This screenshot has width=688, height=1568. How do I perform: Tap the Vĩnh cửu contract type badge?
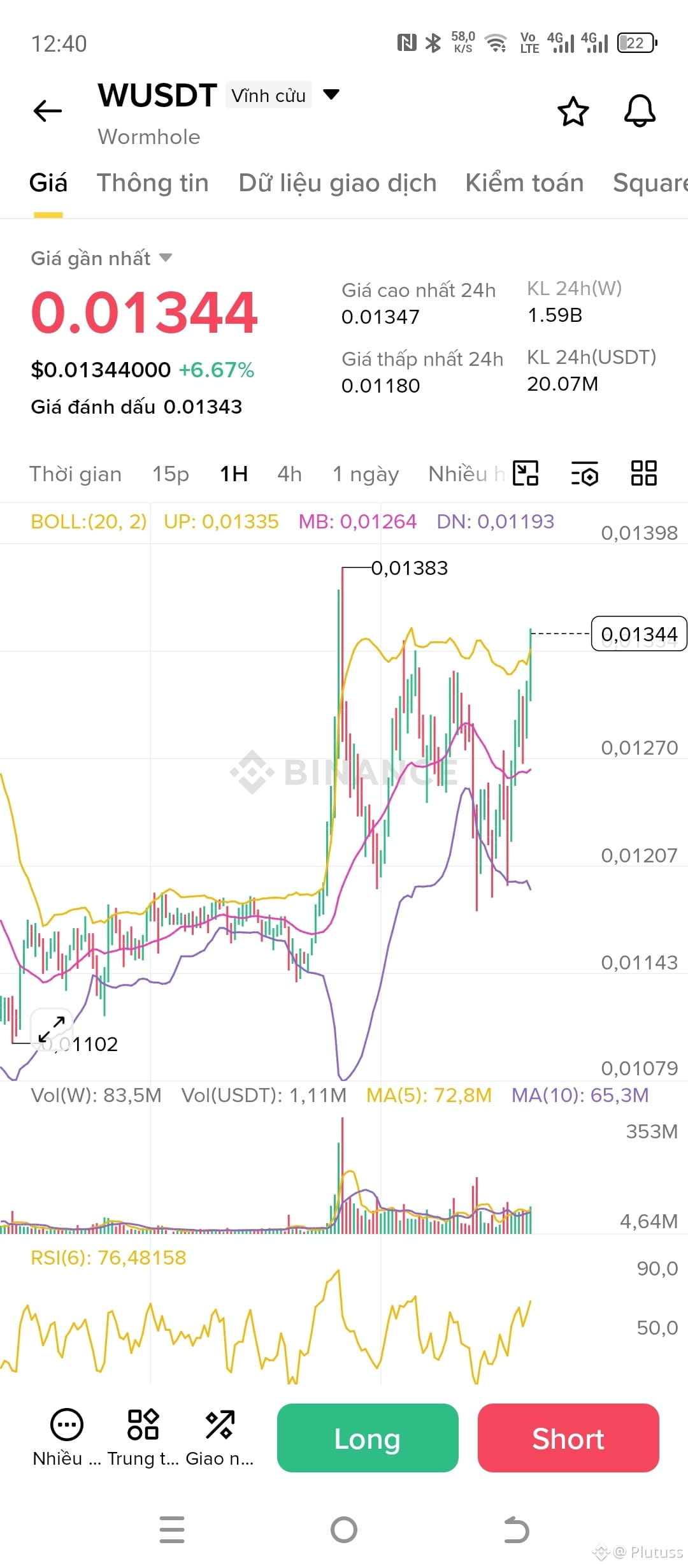click(x=269, y=96)
